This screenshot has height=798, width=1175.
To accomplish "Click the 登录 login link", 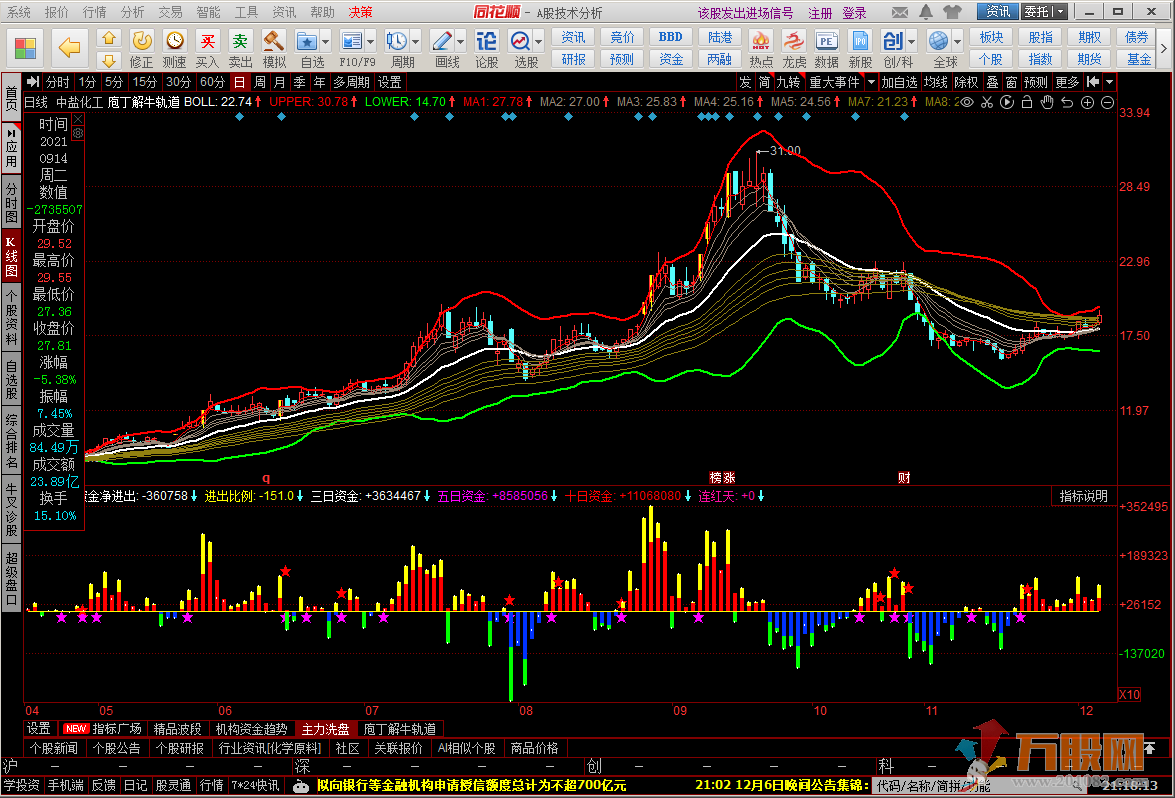I will click(854, 13).
